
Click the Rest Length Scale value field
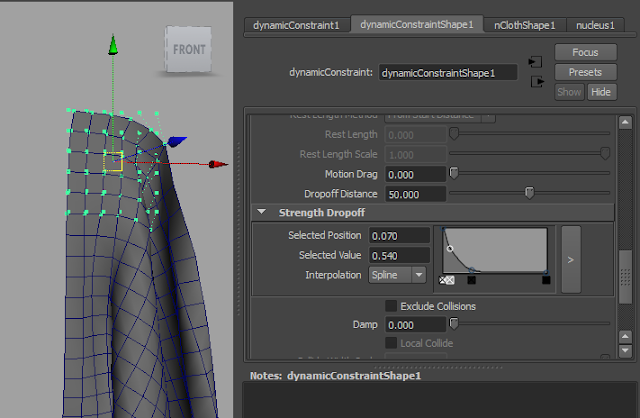point(415,155)
